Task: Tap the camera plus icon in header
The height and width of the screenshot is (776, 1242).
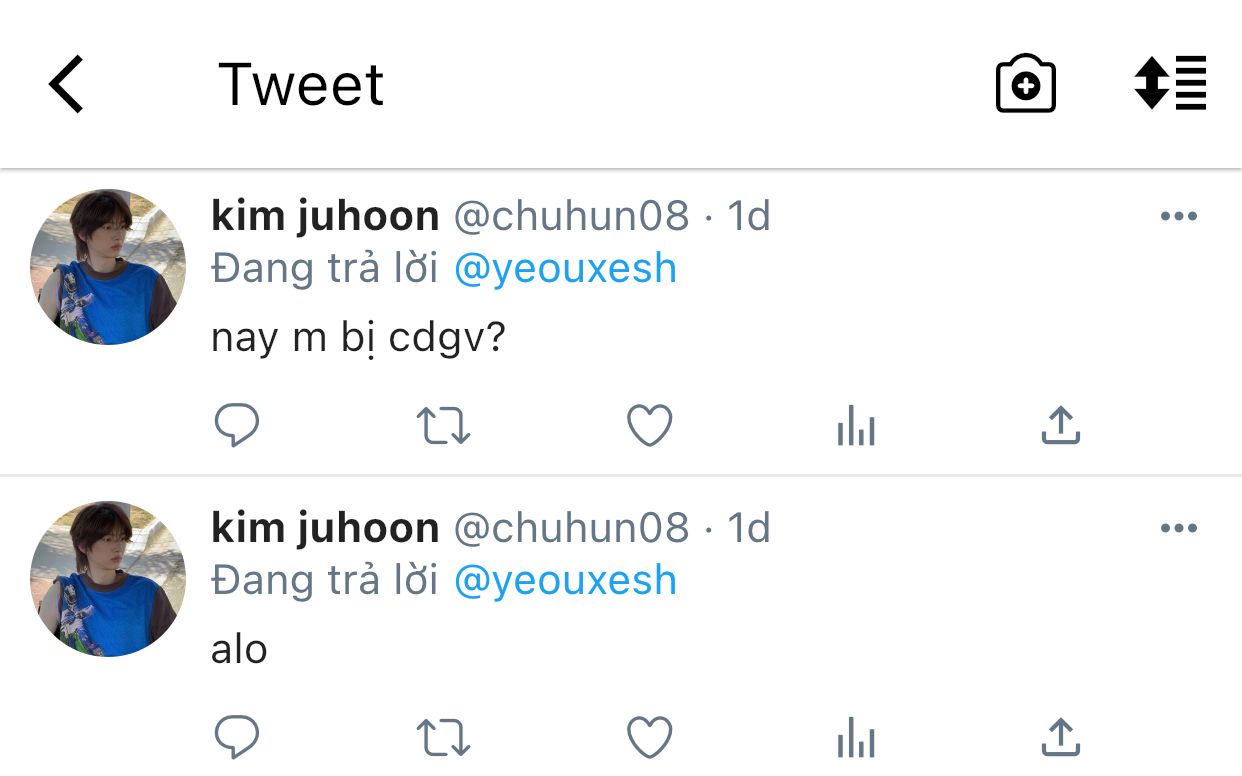Action: pos(1025,85)
